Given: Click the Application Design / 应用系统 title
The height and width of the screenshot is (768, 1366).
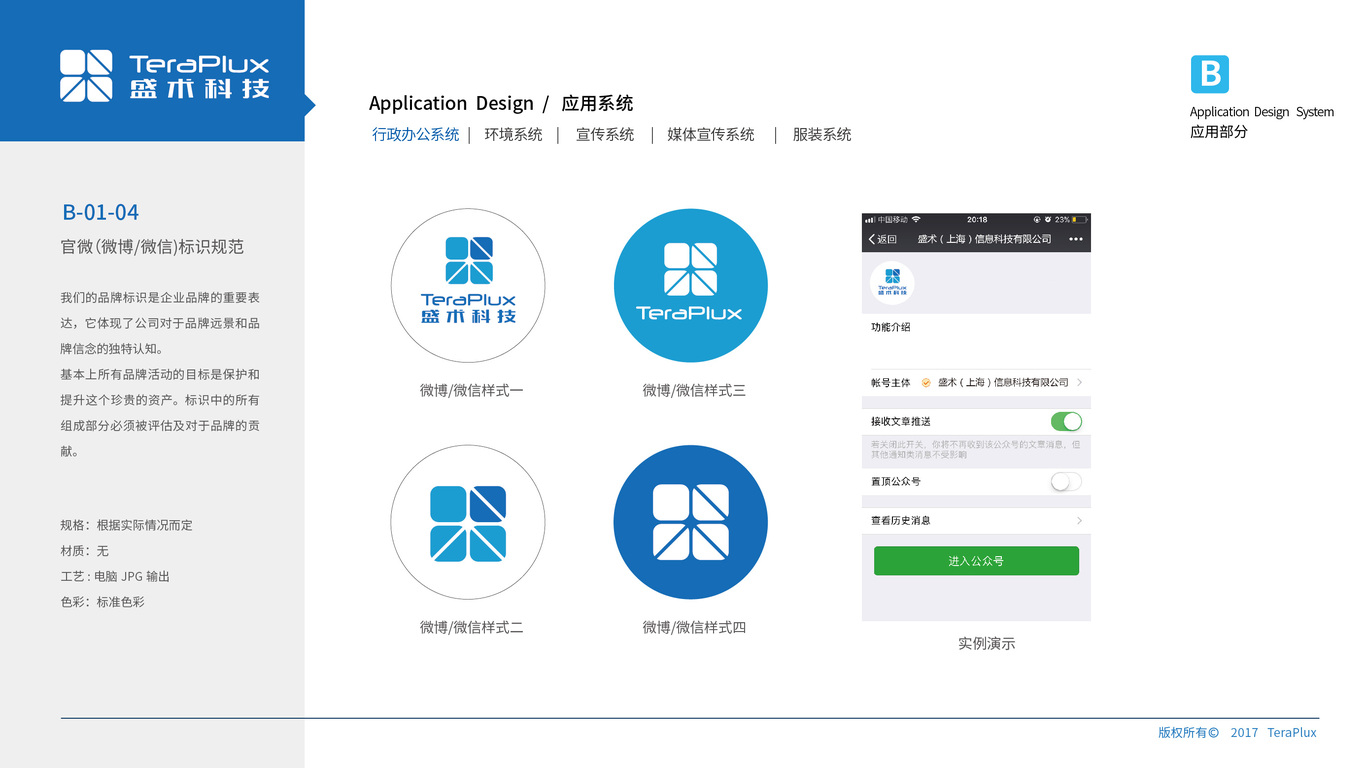Looking at the screenshot, I should 501,103.
